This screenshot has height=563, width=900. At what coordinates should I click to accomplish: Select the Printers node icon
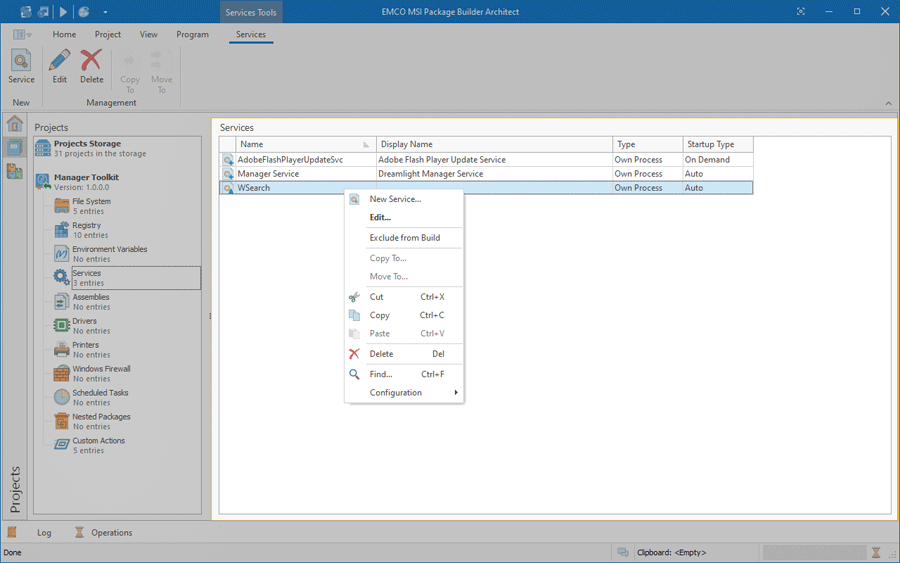(x=61, y=350)
